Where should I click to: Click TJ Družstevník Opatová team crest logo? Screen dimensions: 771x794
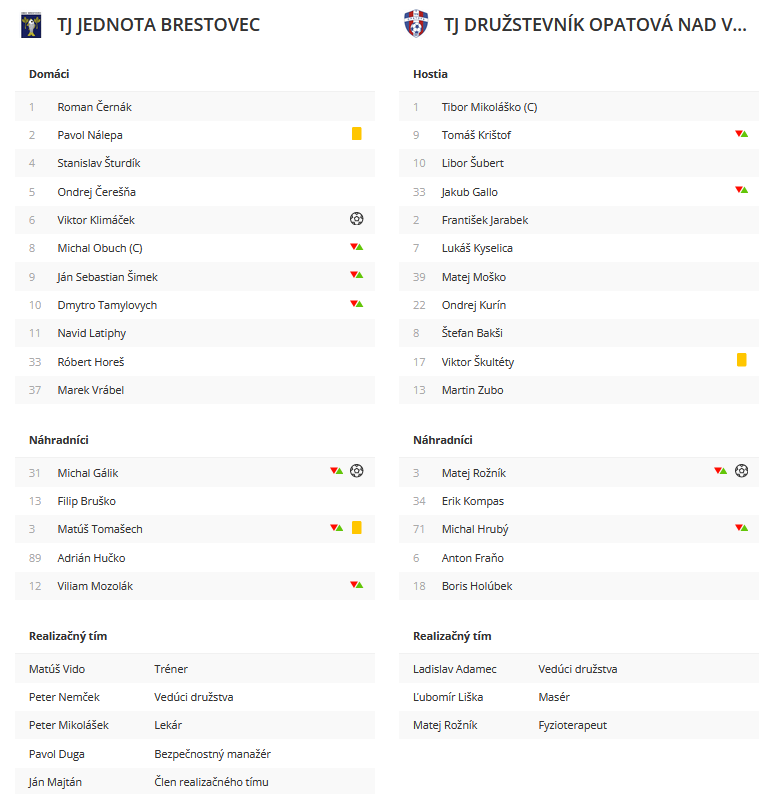(416, 24)
